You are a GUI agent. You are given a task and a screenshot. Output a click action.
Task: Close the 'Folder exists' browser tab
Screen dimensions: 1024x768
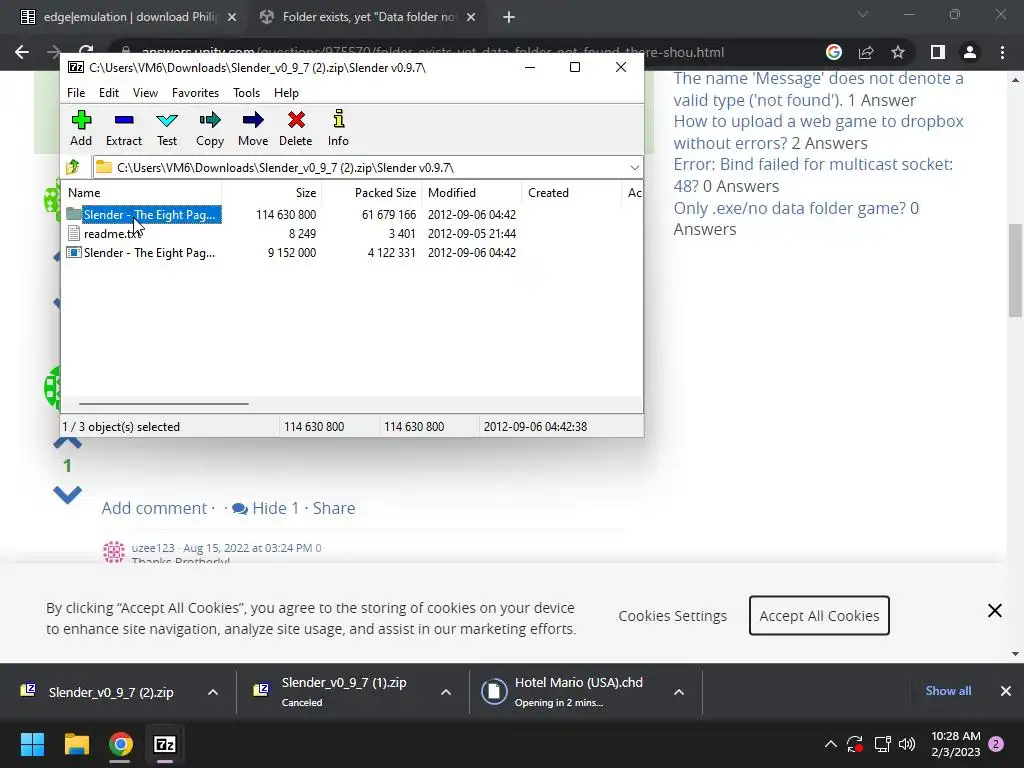471,18
